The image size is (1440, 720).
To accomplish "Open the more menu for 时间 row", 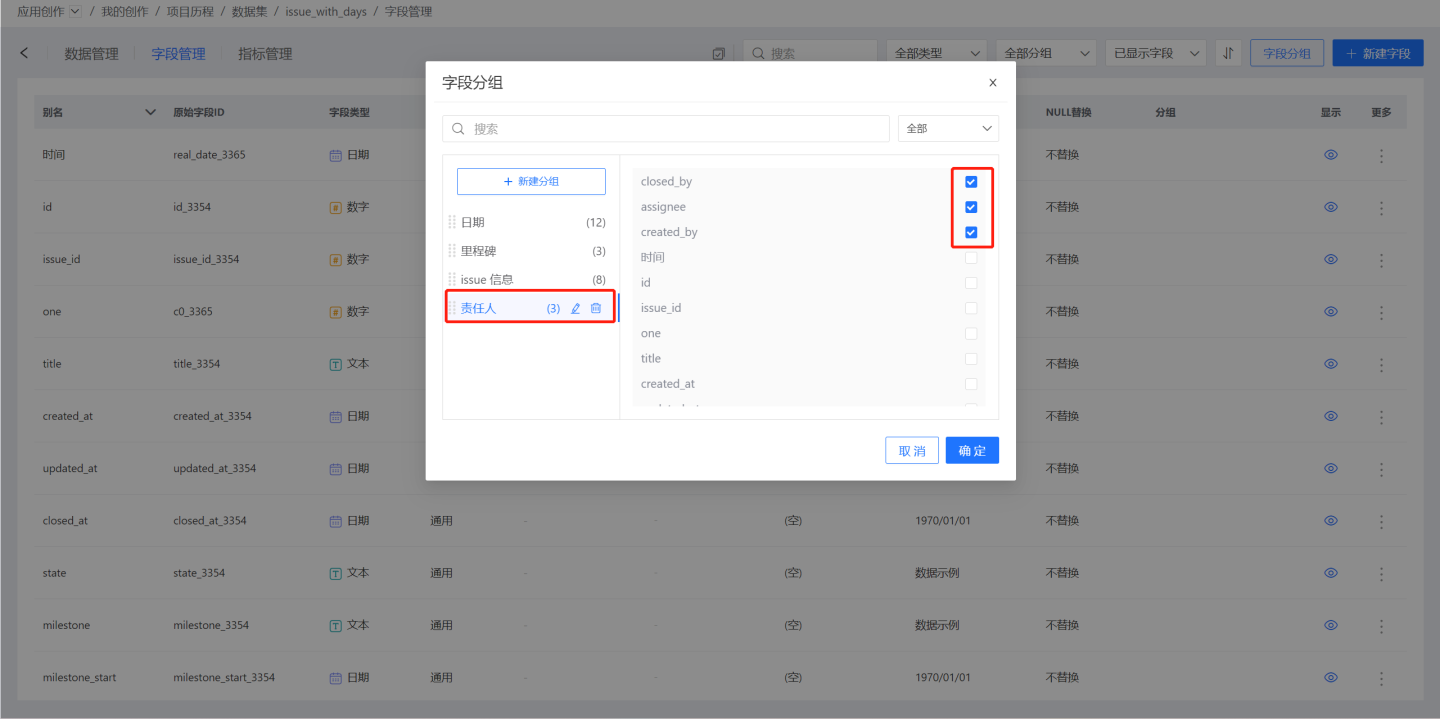I will [1381, 155].
